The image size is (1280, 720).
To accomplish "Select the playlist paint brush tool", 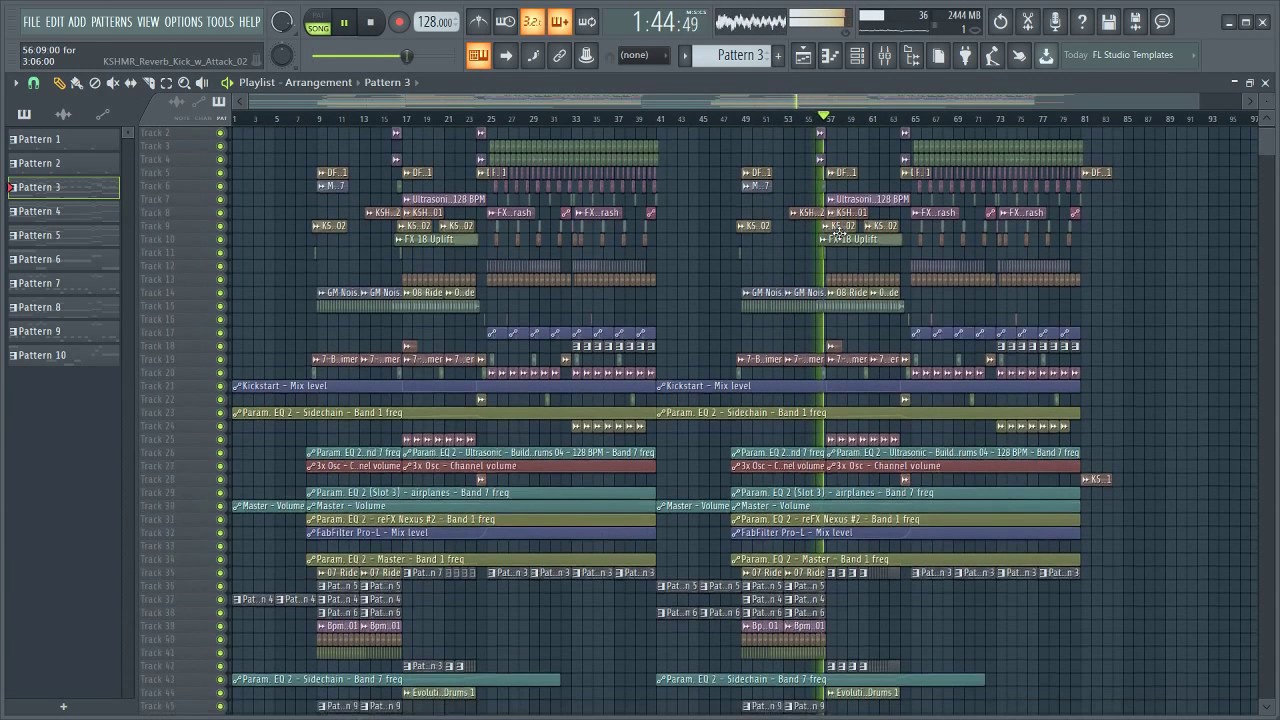I will click(x=76, y=83).
